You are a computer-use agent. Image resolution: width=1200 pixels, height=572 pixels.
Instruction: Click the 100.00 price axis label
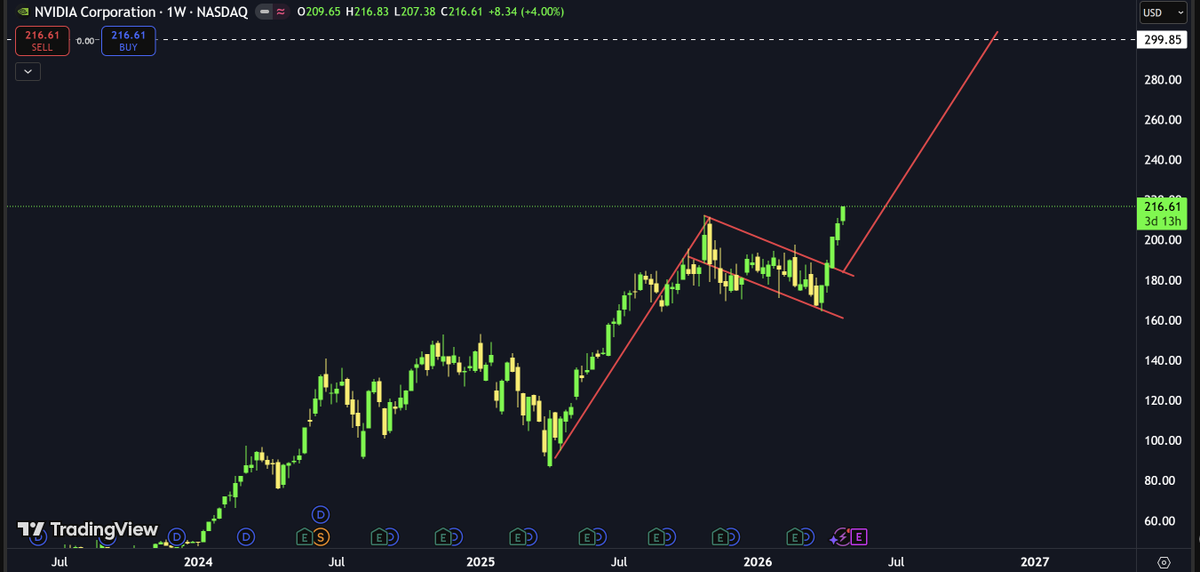pos(1164,440)
